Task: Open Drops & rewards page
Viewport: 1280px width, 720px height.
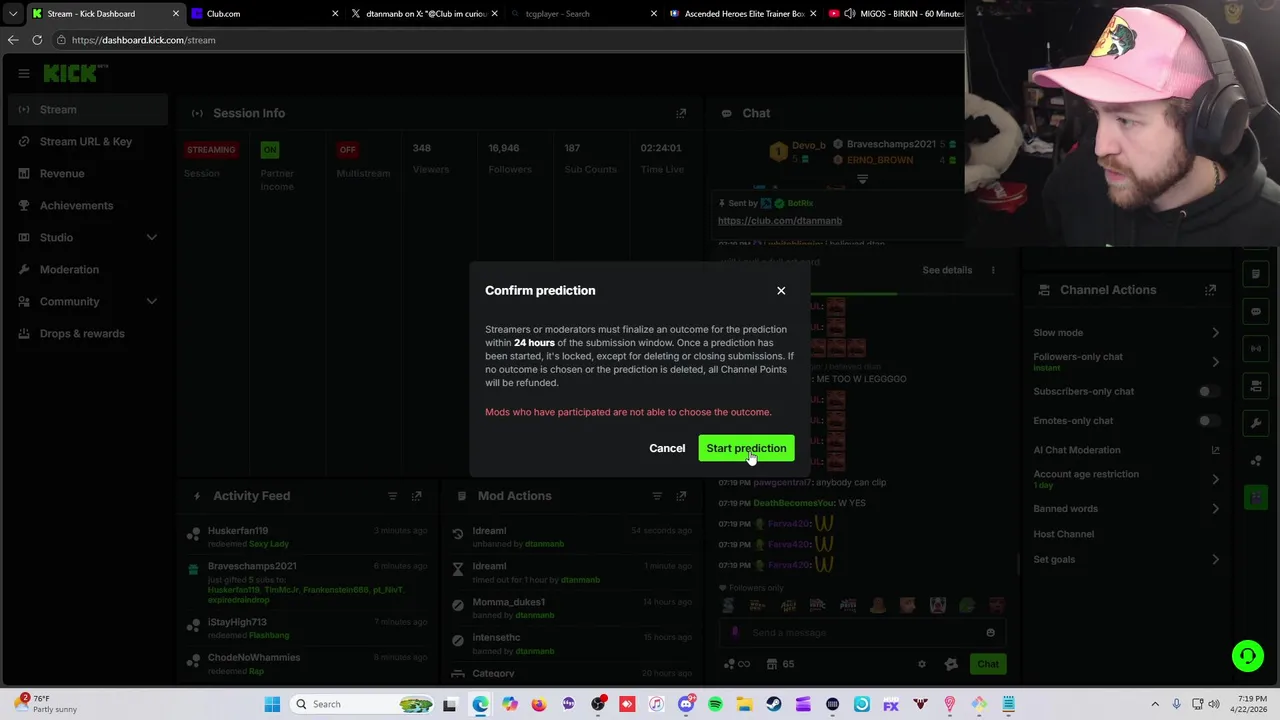Action: [88, 334]
